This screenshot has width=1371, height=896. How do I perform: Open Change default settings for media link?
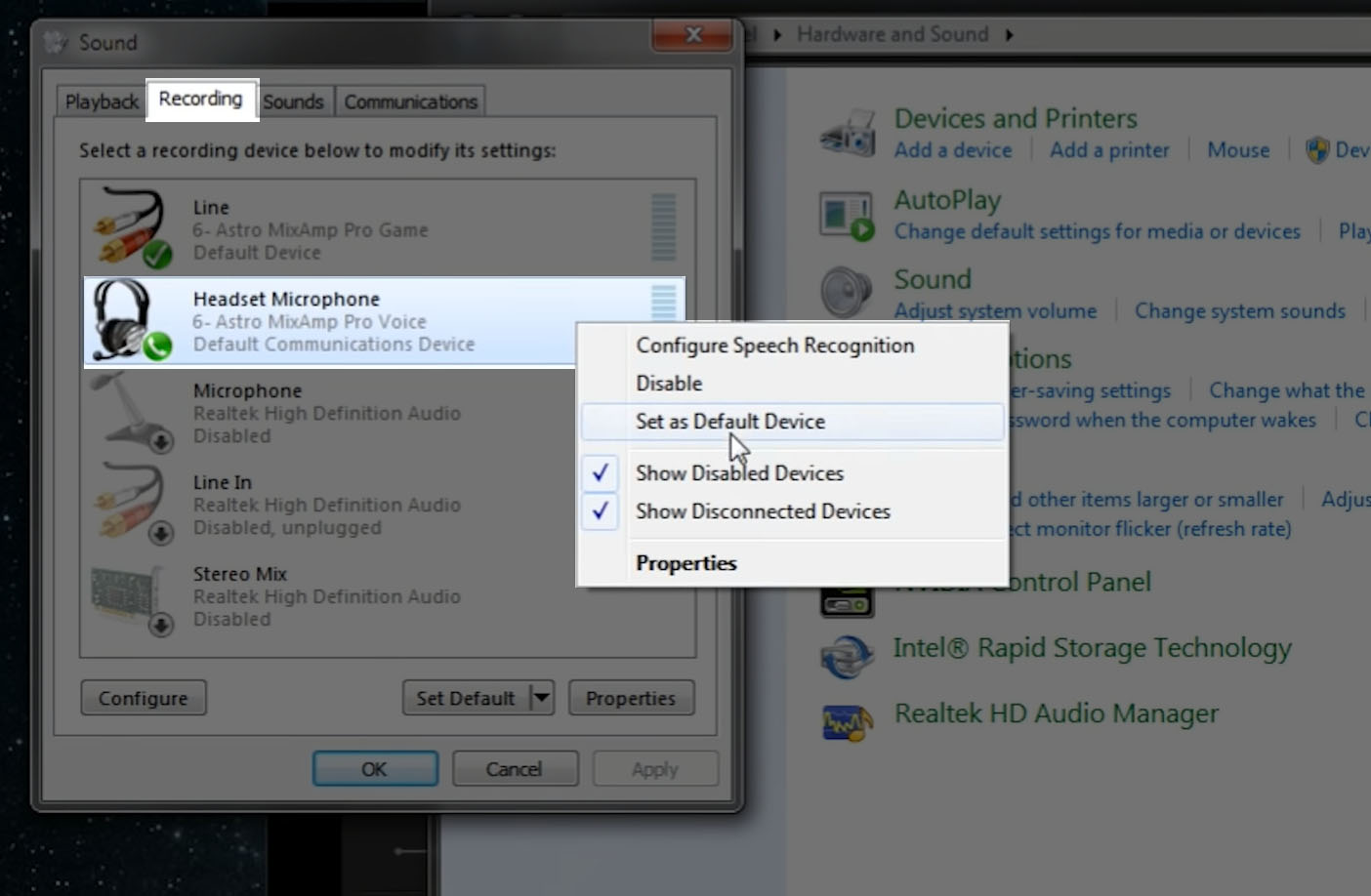pyautogui.click(x=1098, y=231)
